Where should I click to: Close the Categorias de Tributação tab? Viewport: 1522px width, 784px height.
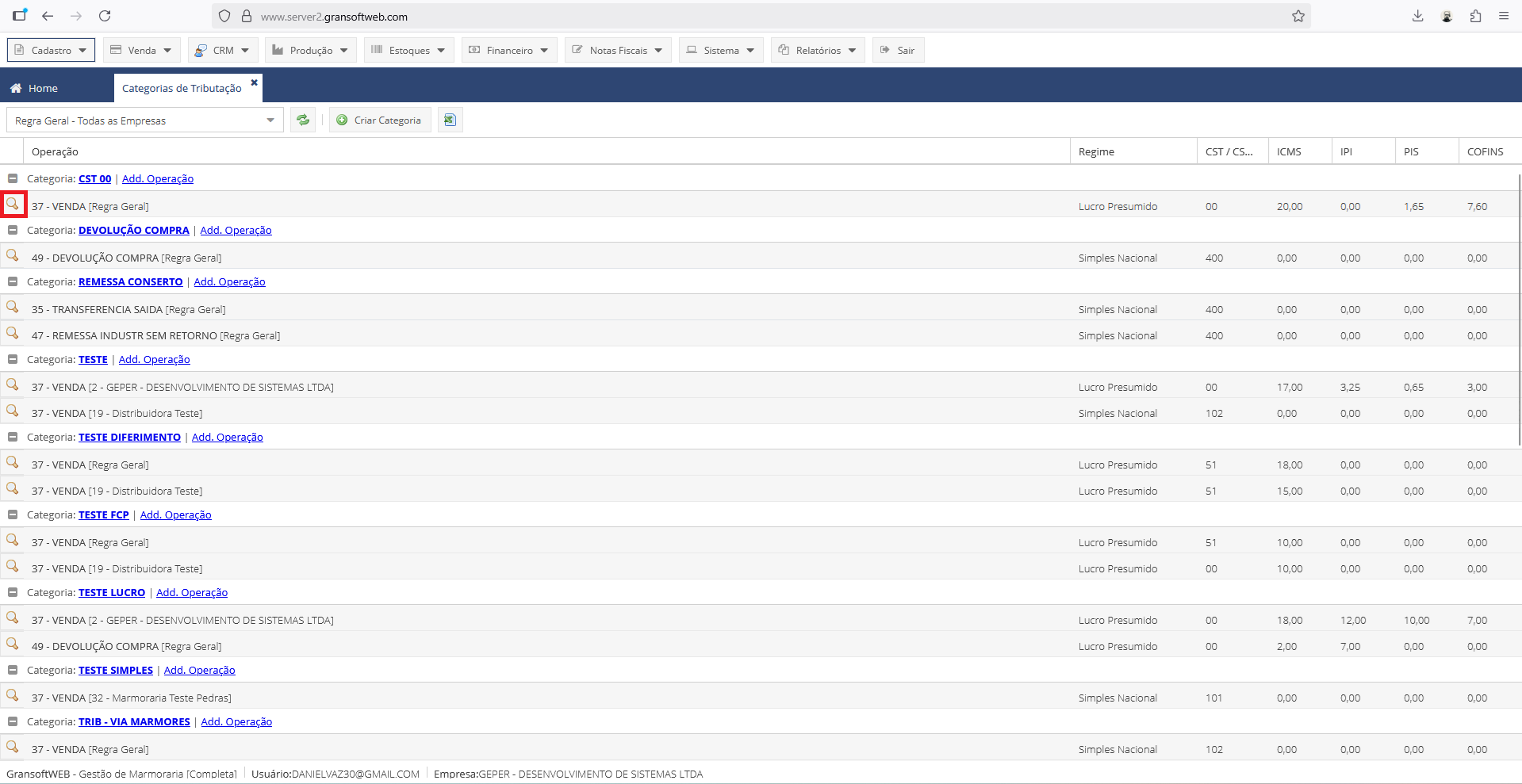[x=255, y=82]
